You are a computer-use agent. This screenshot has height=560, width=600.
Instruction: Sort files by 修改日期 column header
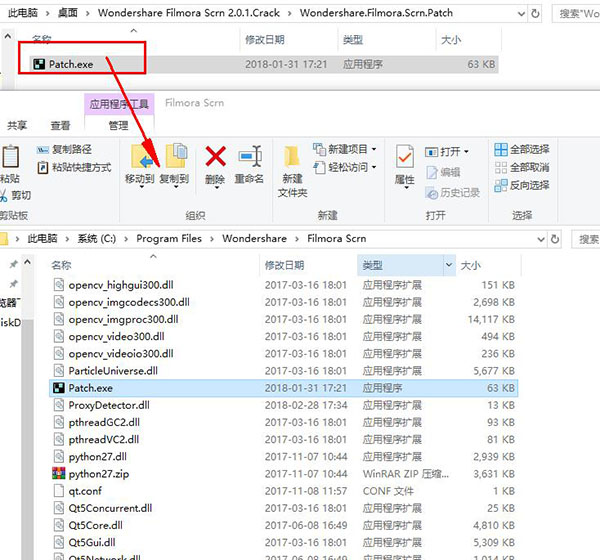tap(289, 265)
